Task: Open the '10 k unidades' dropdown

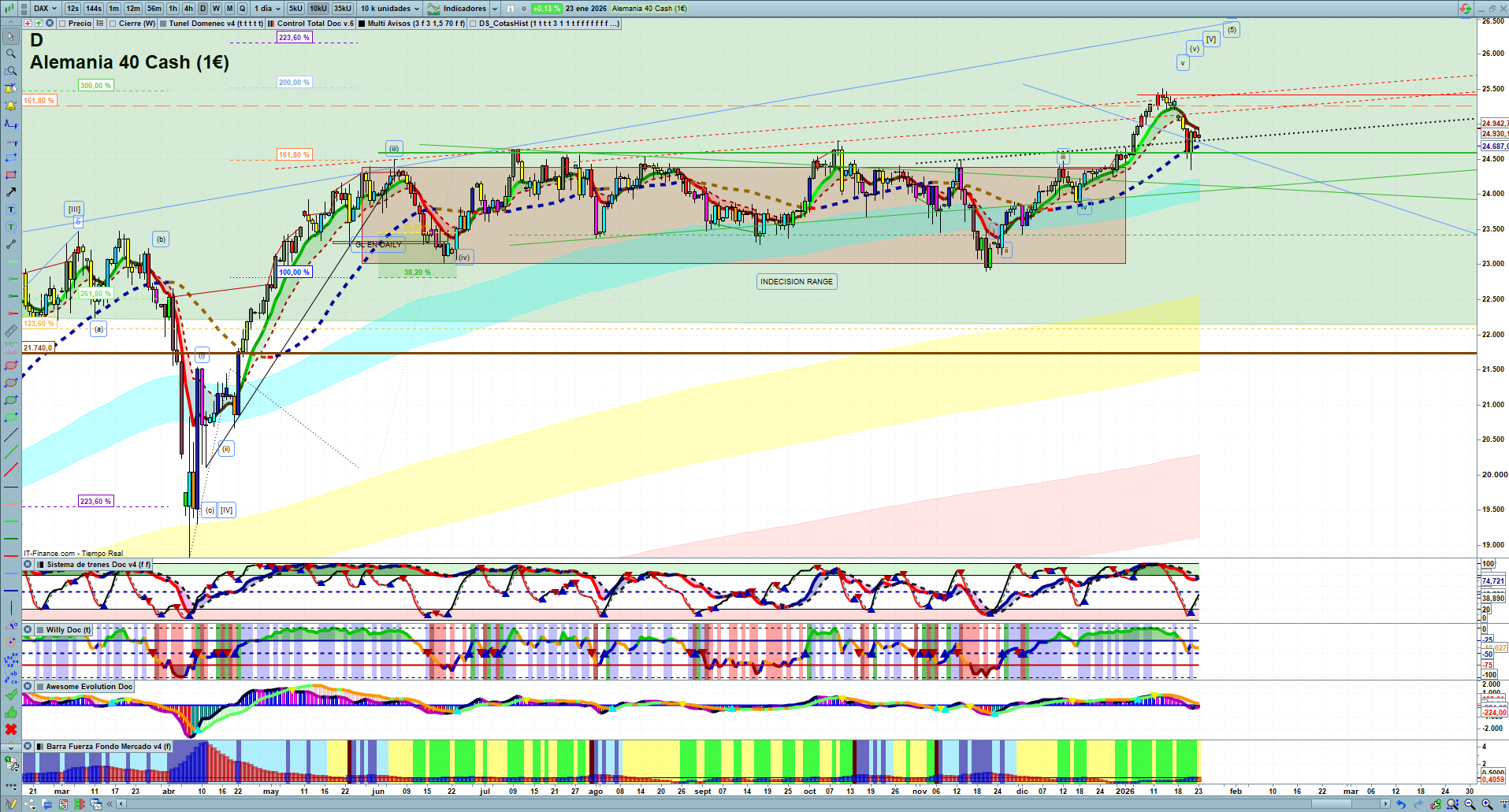Action: (x=390, y=9)
